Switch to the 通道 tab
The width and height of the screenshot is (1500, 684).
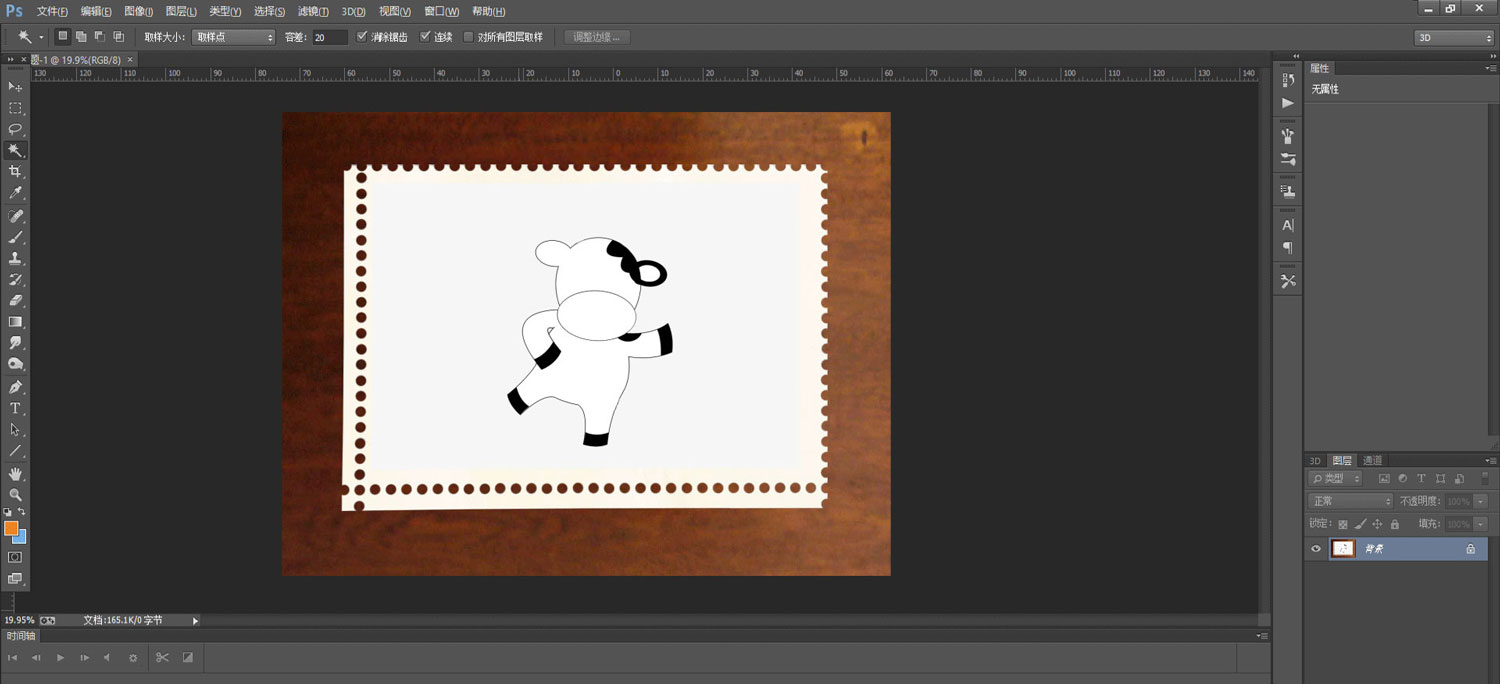coord(1371,460)
